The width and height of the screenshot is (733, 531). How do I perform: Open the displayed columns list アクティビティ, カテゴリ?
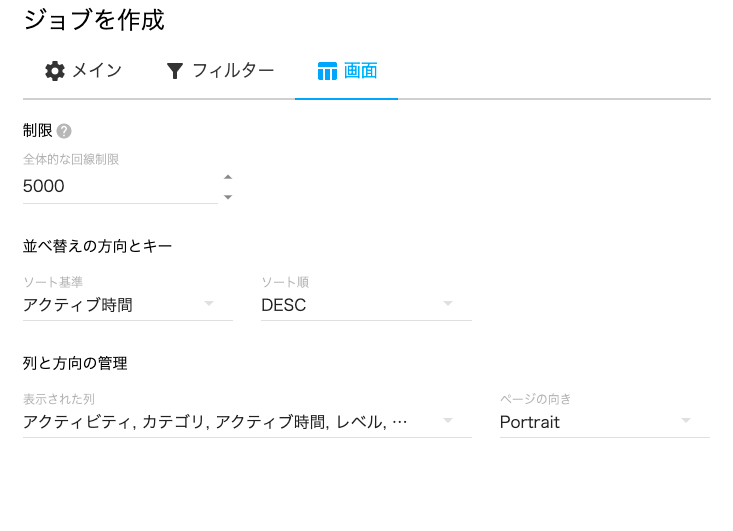(x=215, y=422)
